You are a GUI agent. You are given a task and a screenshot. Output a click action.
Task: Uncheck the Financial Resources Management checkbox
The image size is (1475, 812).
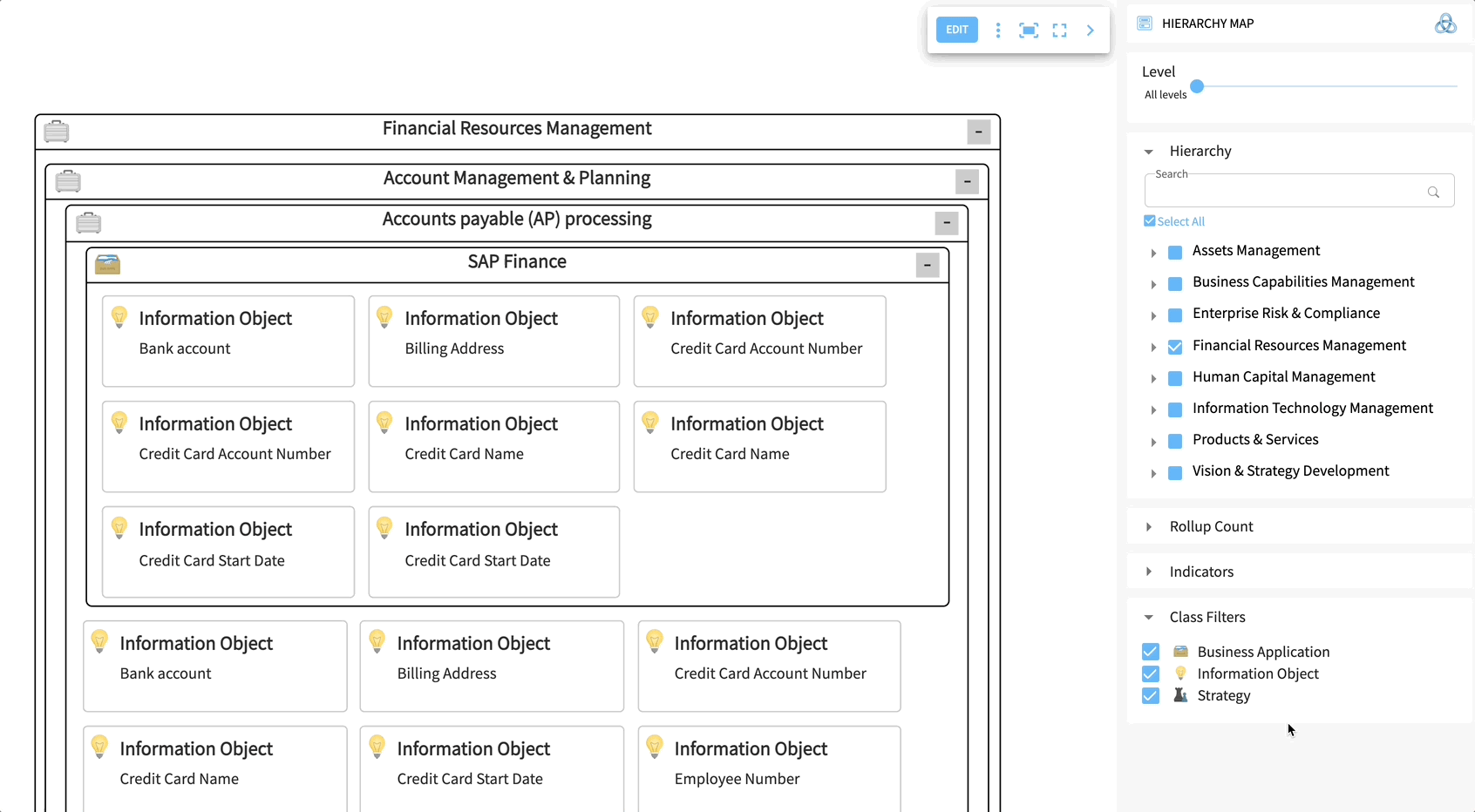point(1174,347)
